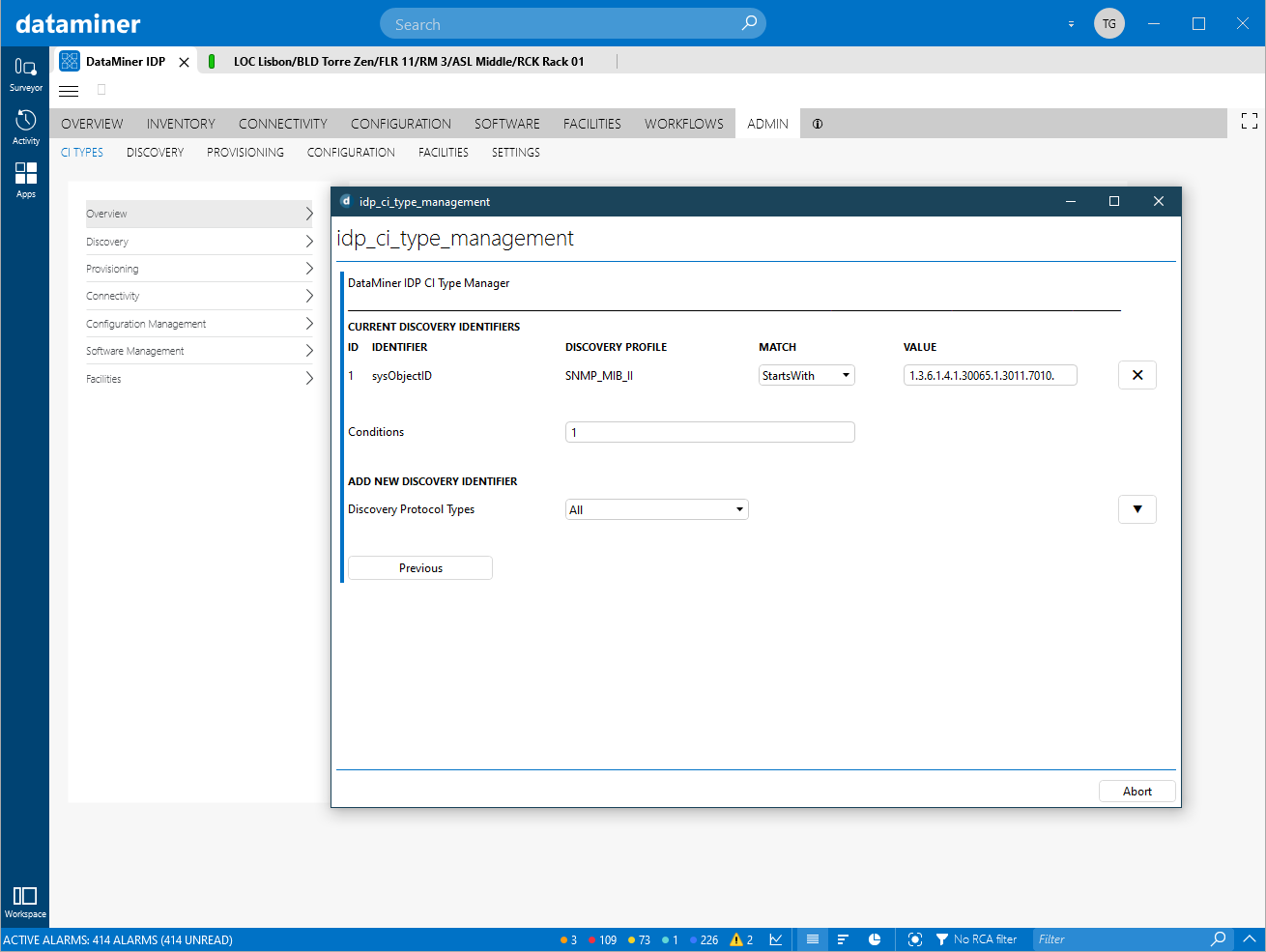Switch to the SOFTWARE tab
The width and height of the screenshot is (1266, 952).
pos(507,124)
